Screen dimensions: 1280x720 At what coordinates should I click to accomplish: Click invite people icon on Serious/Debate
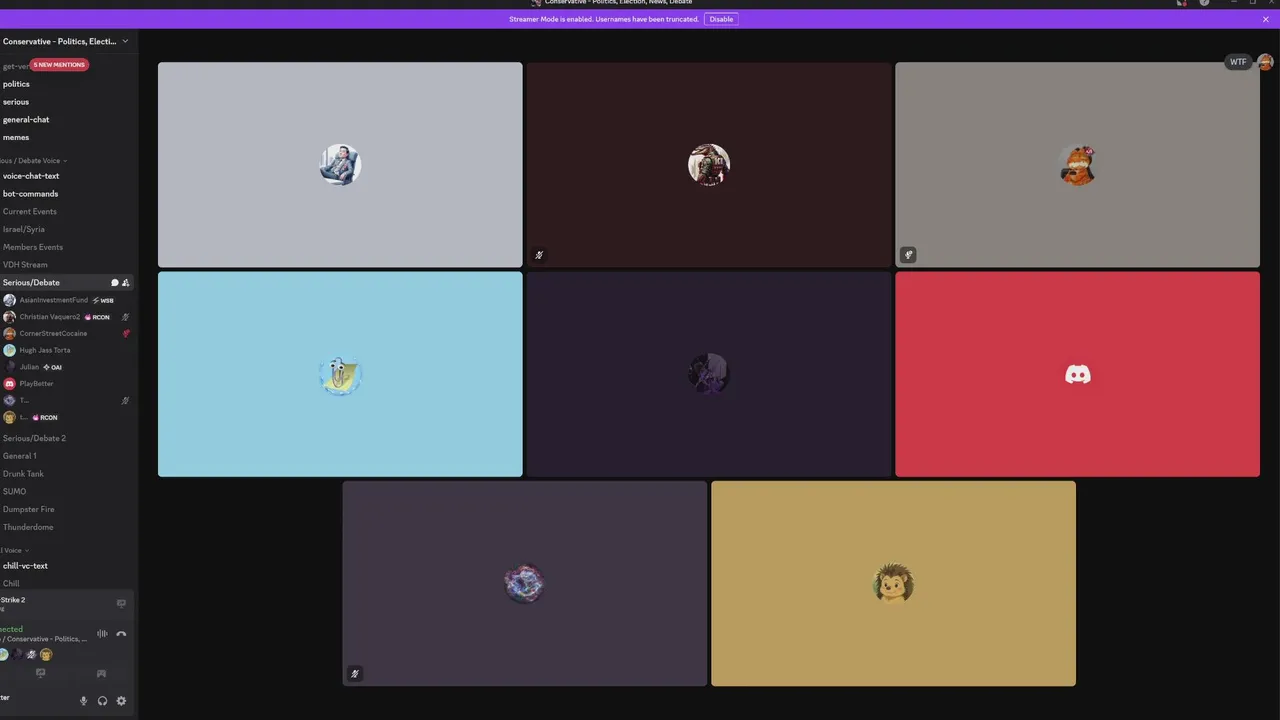click(x=125, y=283)
